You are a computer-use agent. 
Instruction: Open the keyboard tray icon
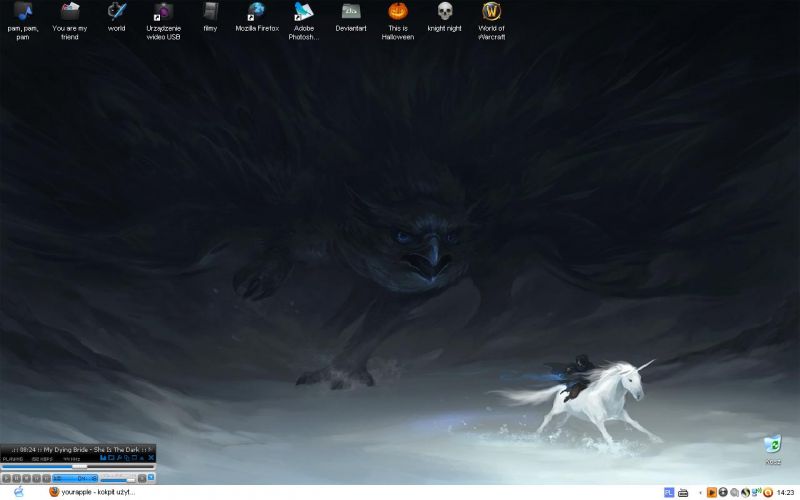pyautogui.click(x=683, y=493)
